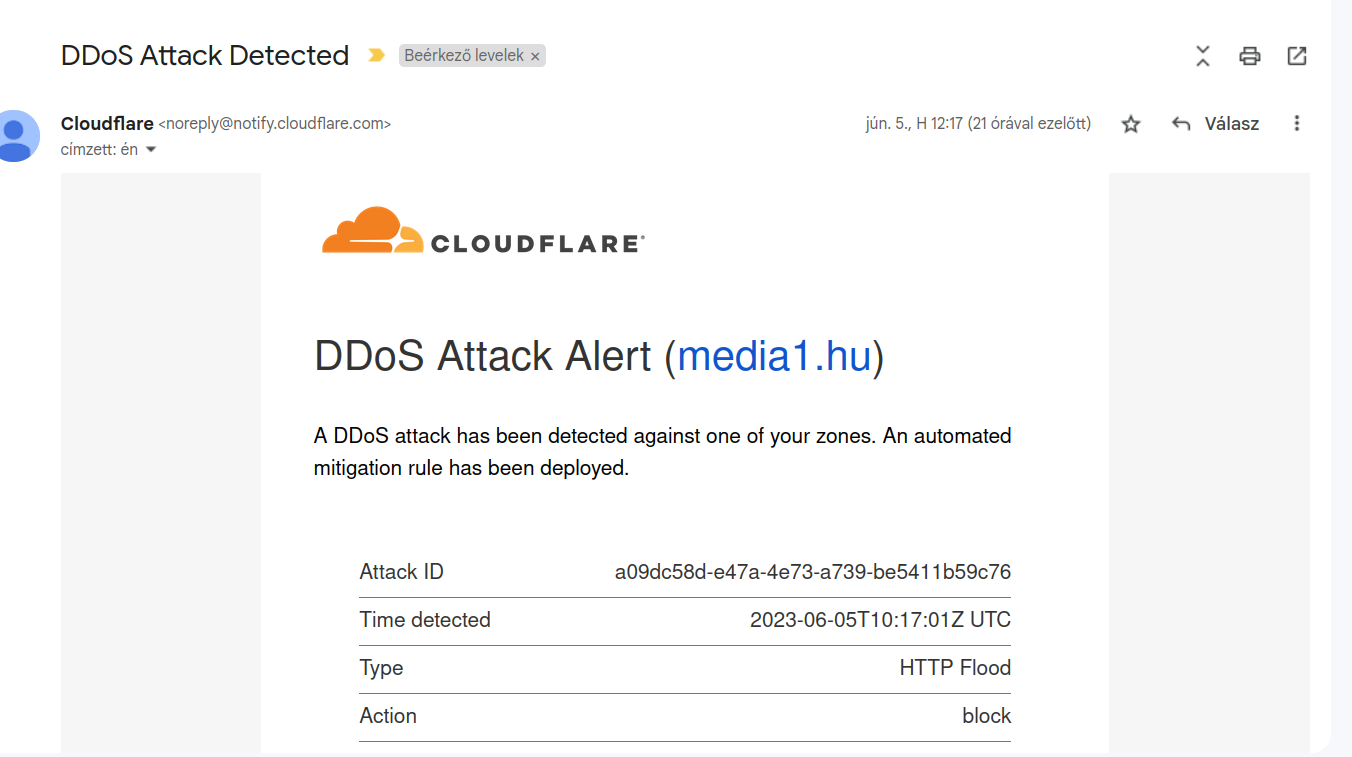Click the reply arrow icon

click(x=1181, y=124)
